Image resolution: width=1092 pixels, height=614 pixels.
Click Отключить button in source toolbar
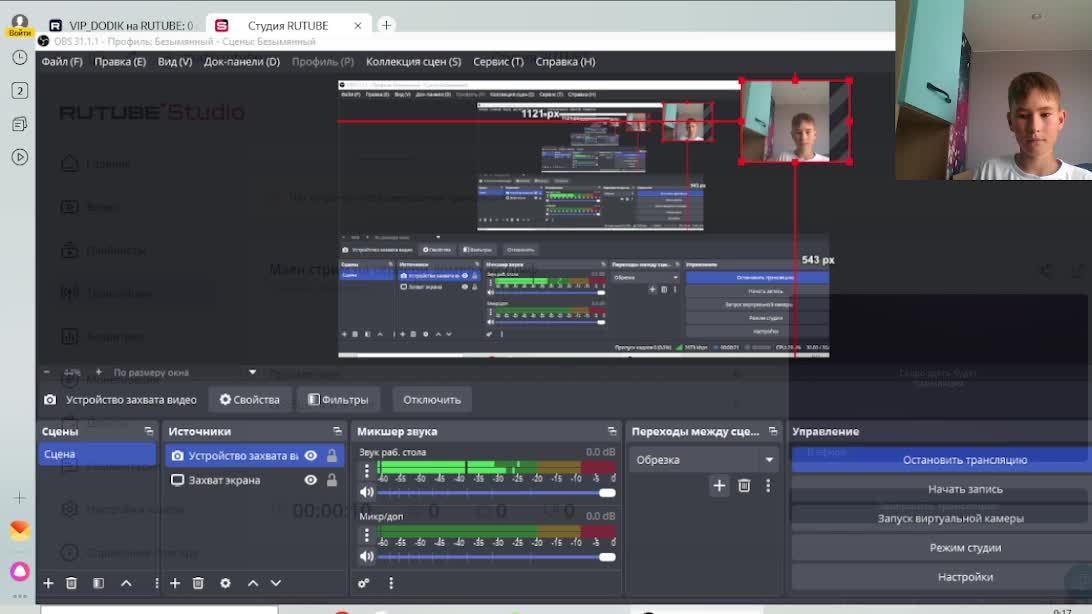[x=432, y=400]
